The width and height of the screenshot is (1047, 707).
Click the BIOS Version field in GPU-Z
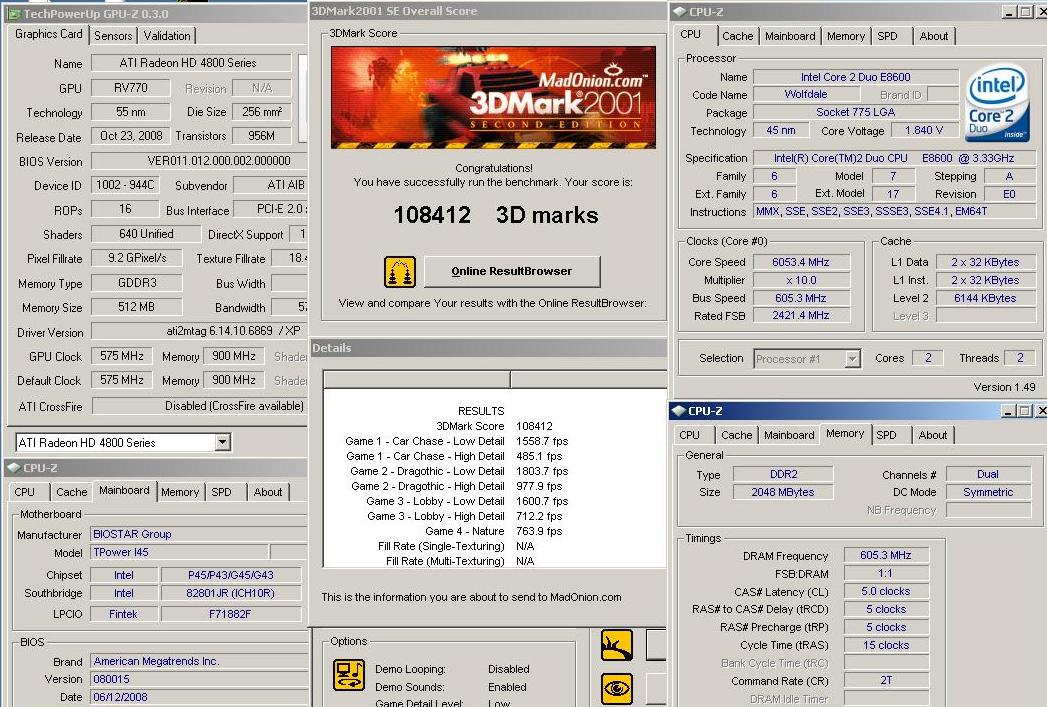point(199,161)
